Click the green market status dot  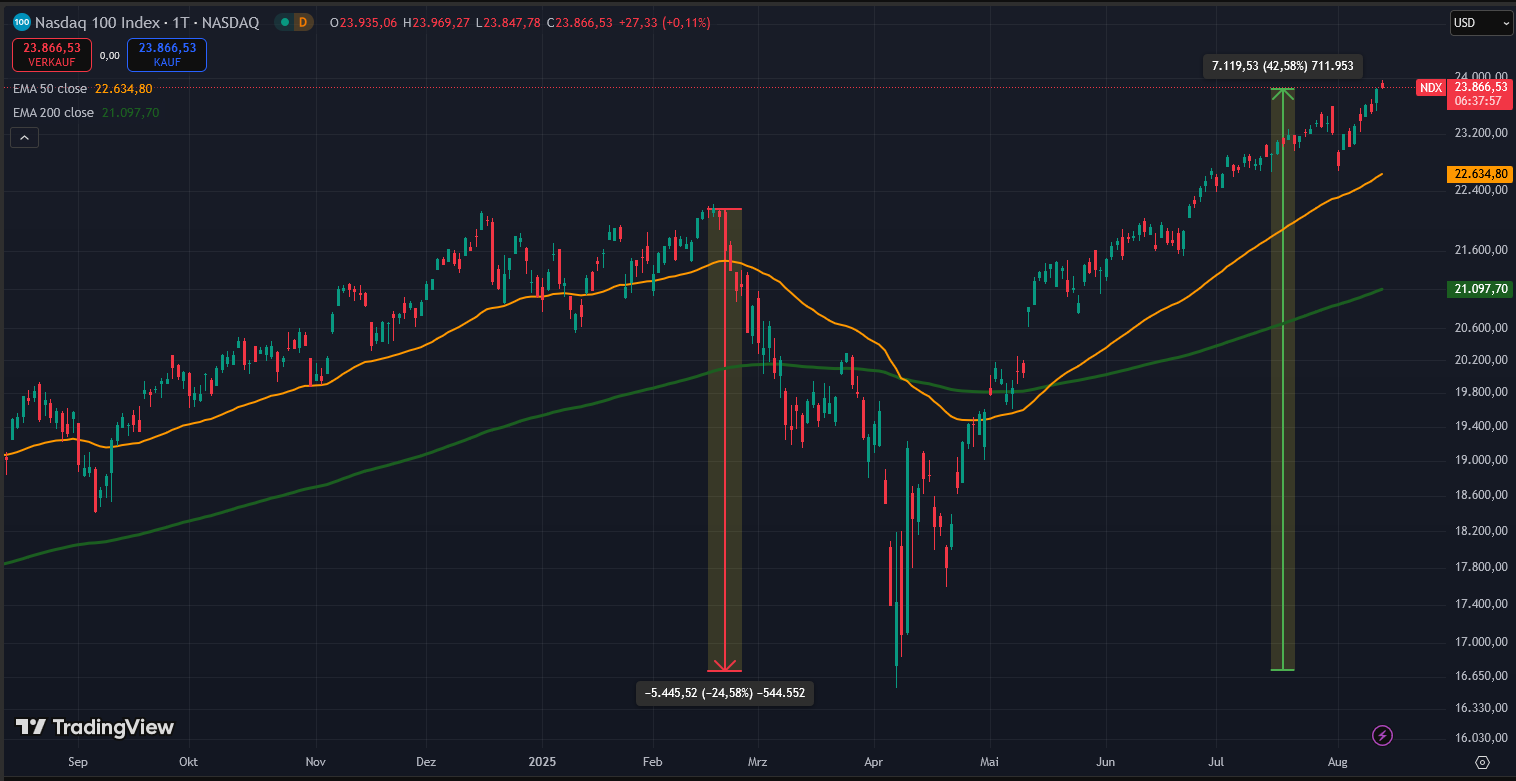point(284,22)
